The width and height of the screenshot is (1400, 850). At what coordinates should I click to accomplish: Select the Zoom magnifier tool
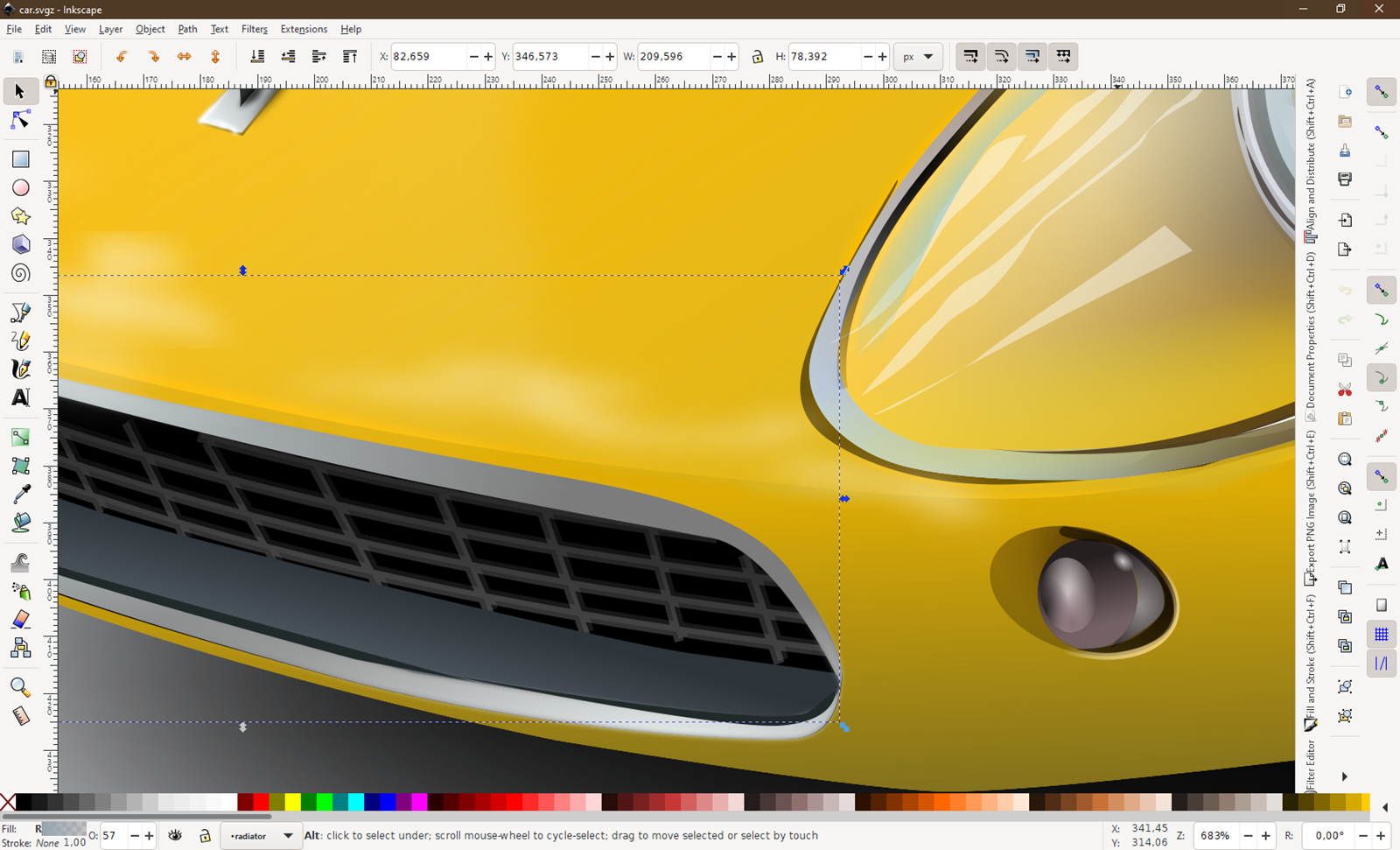(x=20, y=687)
